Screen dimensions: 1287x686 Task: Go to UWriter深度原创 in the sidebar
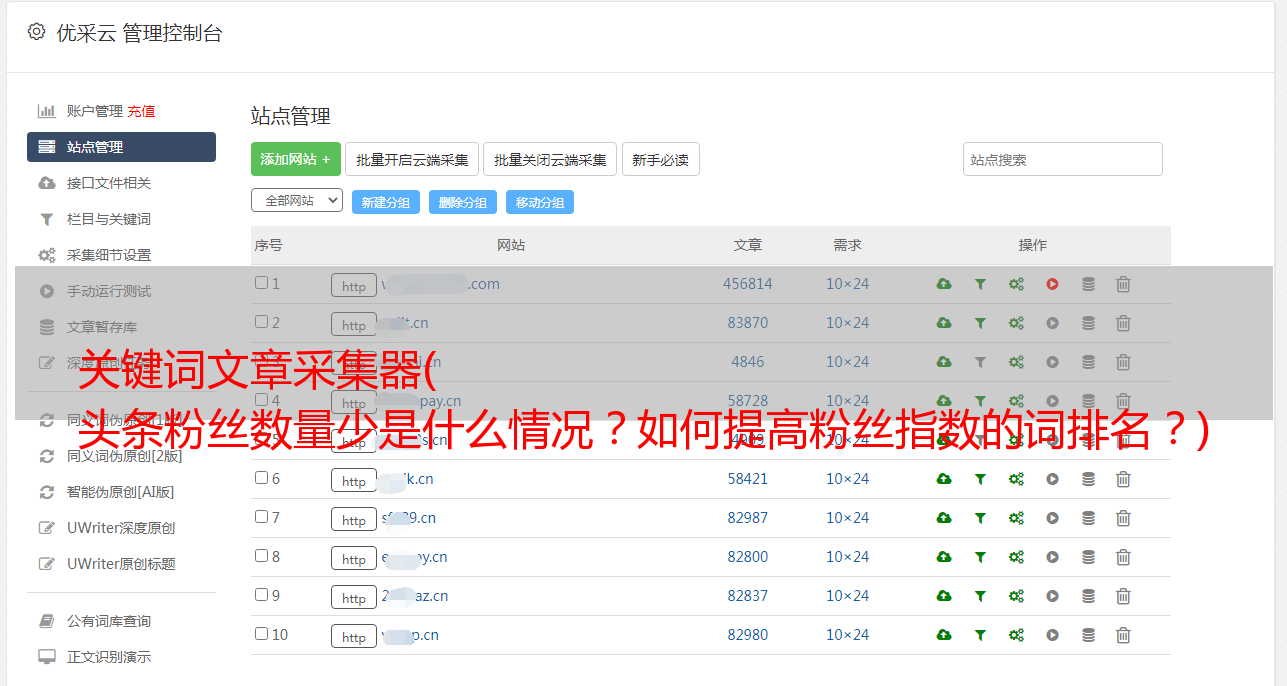point(120,528)
